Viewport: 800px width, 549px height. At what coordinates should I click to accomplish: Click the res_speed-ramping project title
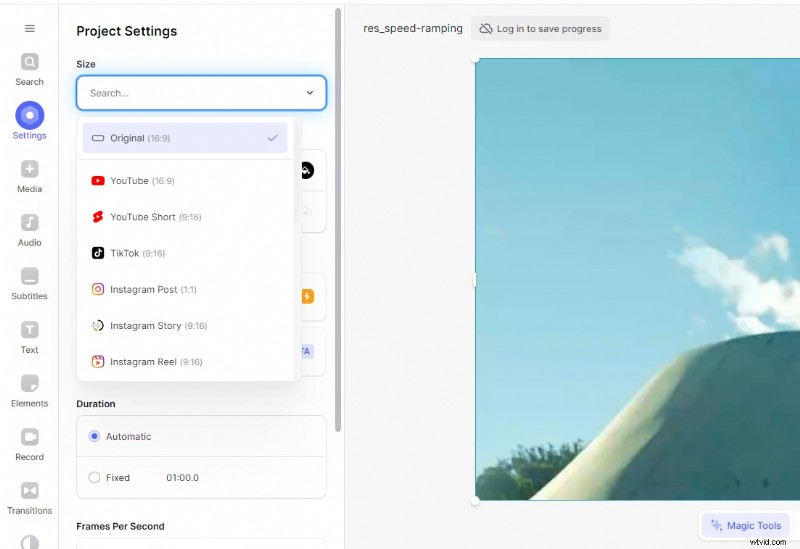[x=413, y=29]
